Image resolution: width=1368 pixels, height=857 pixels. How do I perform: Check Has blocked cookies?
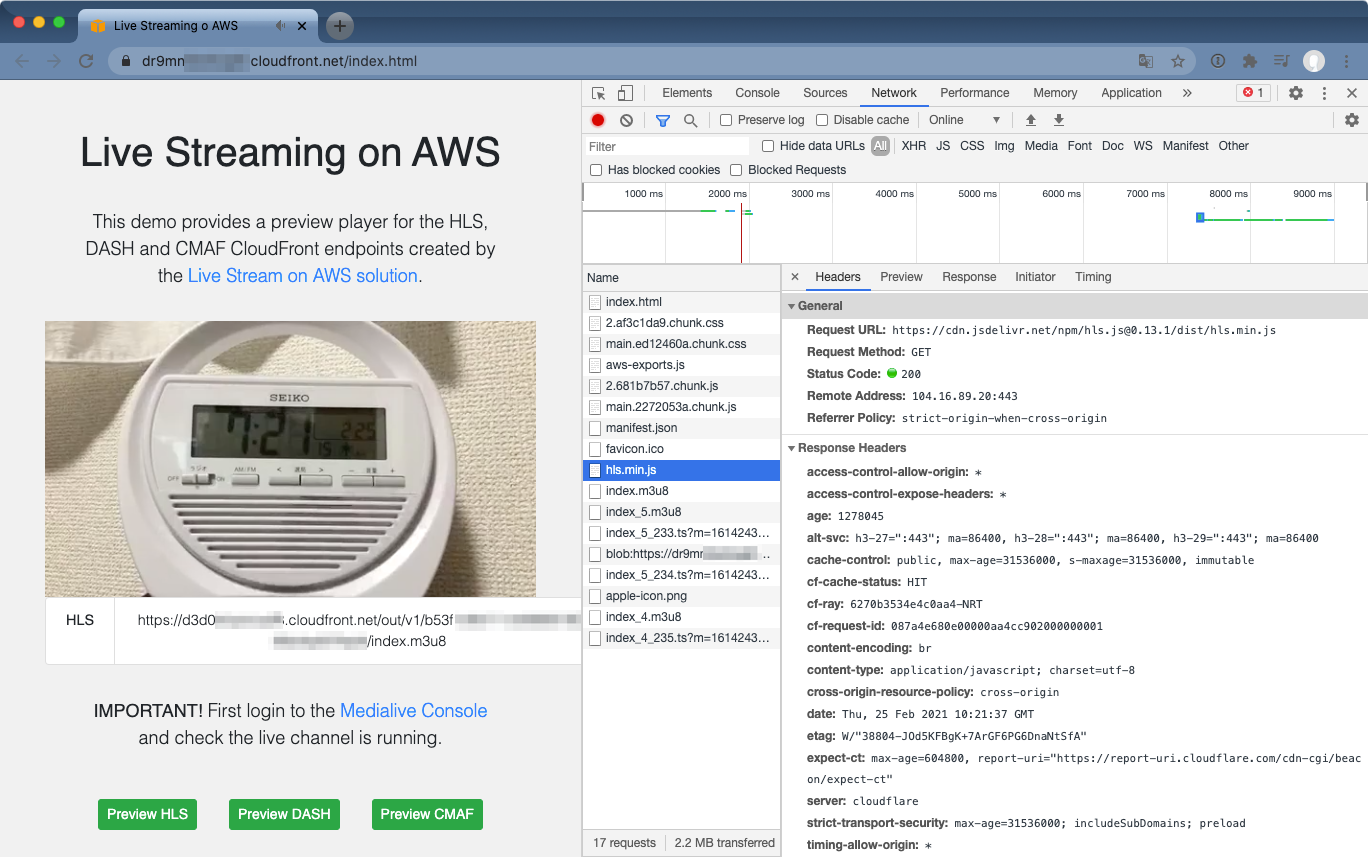596,170
